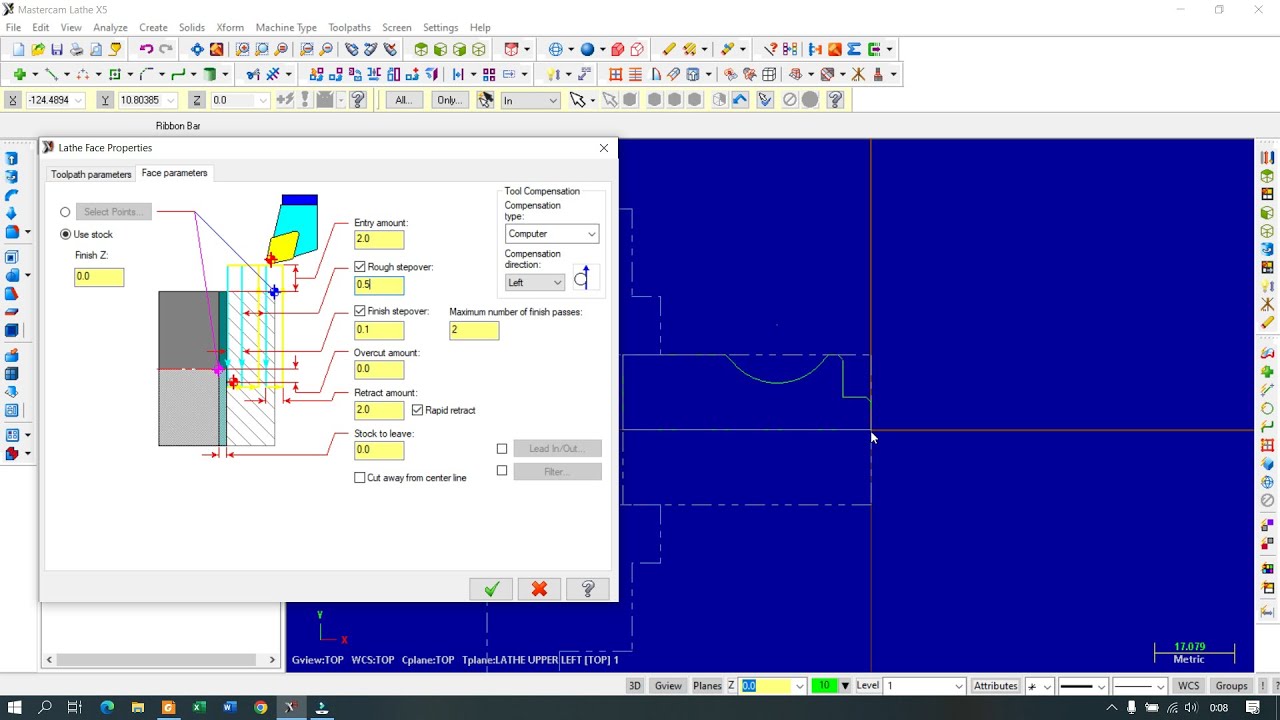Viewport: 1280px width, 720px height.
Task: Click the Finish Z input field
Action: [x=99, y=277]
